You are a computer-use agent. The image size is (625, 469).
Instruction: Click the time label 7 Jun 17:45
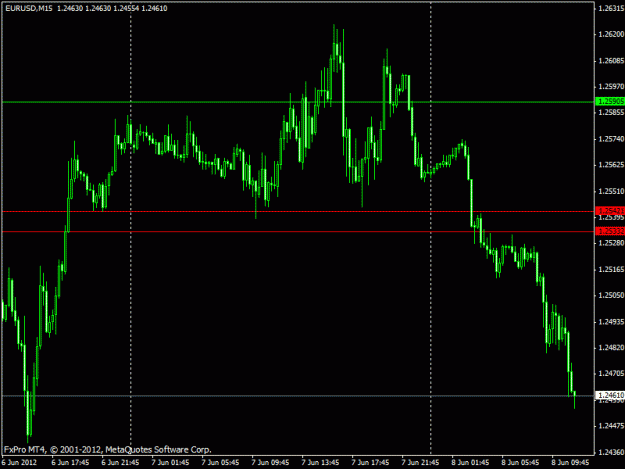(370, 462)
